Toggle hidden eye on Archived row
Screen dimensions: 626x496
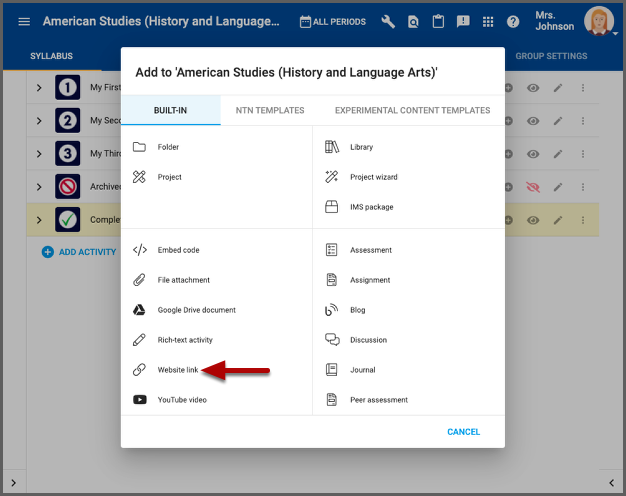click(534, 186)
